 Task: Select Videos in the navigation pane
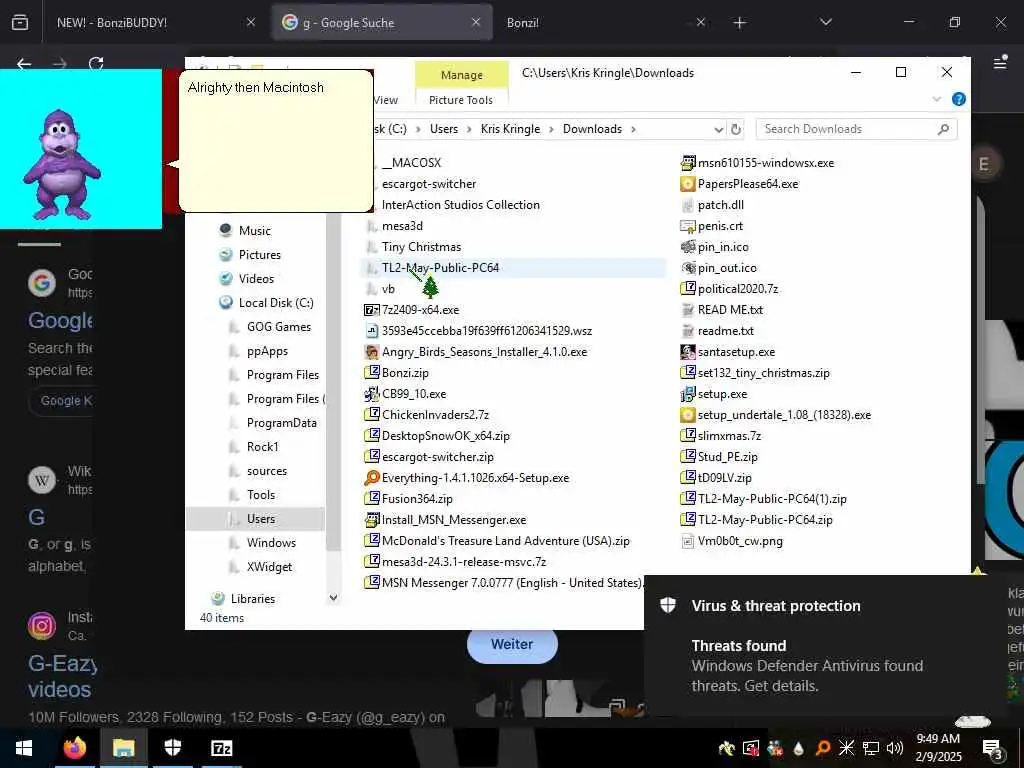pyautogui.click(x=256, y=279)
